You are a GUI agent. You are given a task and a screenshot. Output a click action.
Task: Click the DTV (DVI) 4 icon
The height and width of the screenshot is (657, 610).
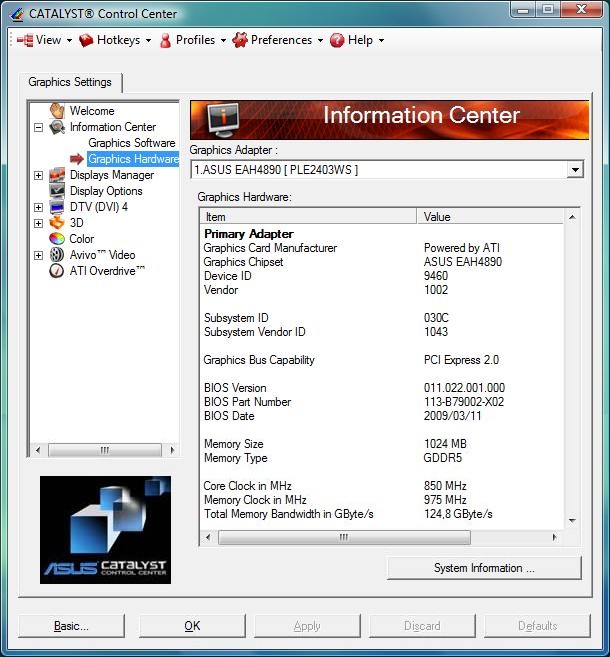click(57, 207)
